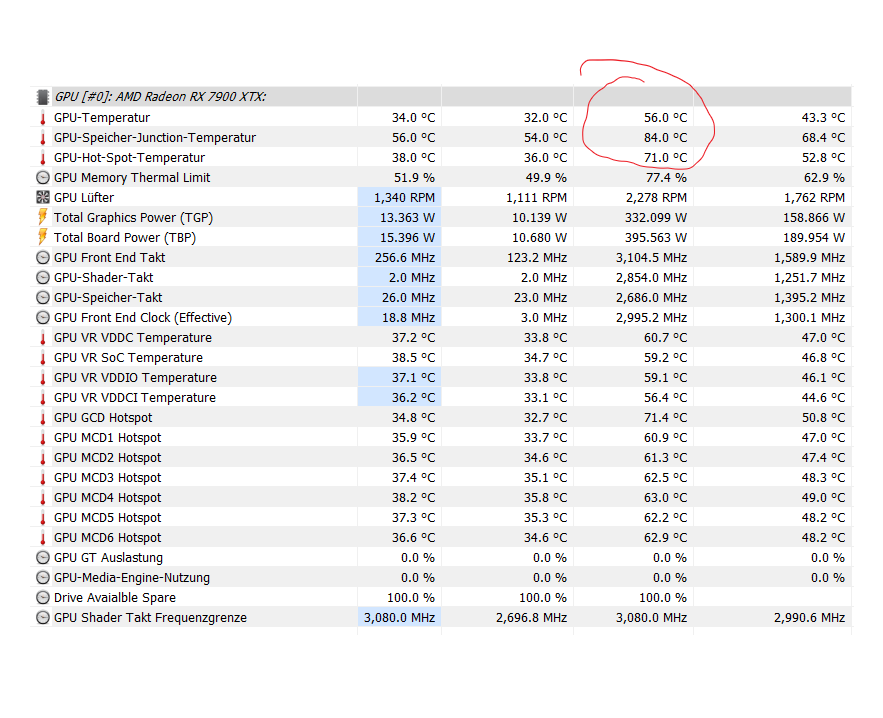Select the GPU-Speicher-Takt label

pos(108,298)
